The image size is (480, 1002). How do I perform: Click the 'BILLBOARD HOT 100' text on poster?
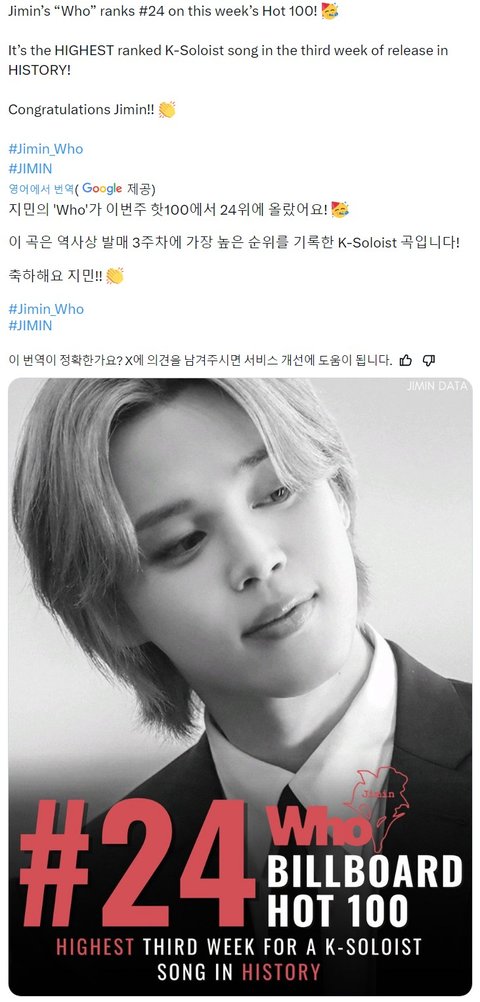click(364, 890)
